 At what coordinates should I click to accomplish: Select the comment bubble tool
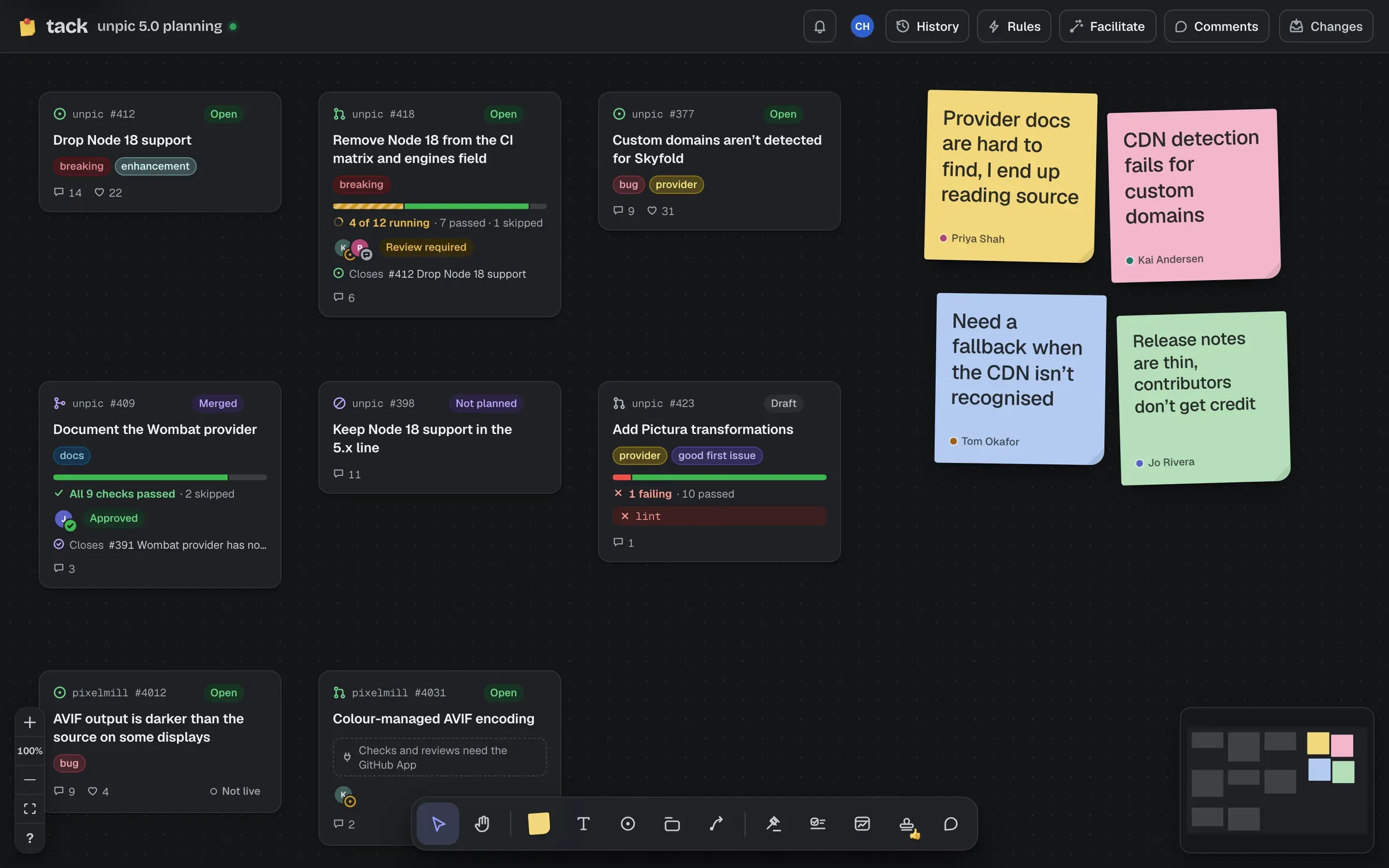951,823
